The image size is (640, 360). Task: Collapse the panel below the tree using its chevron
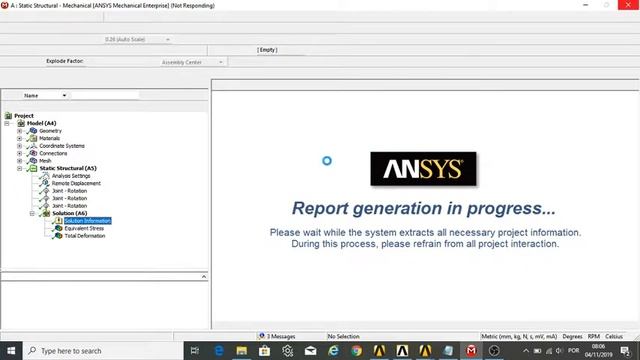click(204, 277)
